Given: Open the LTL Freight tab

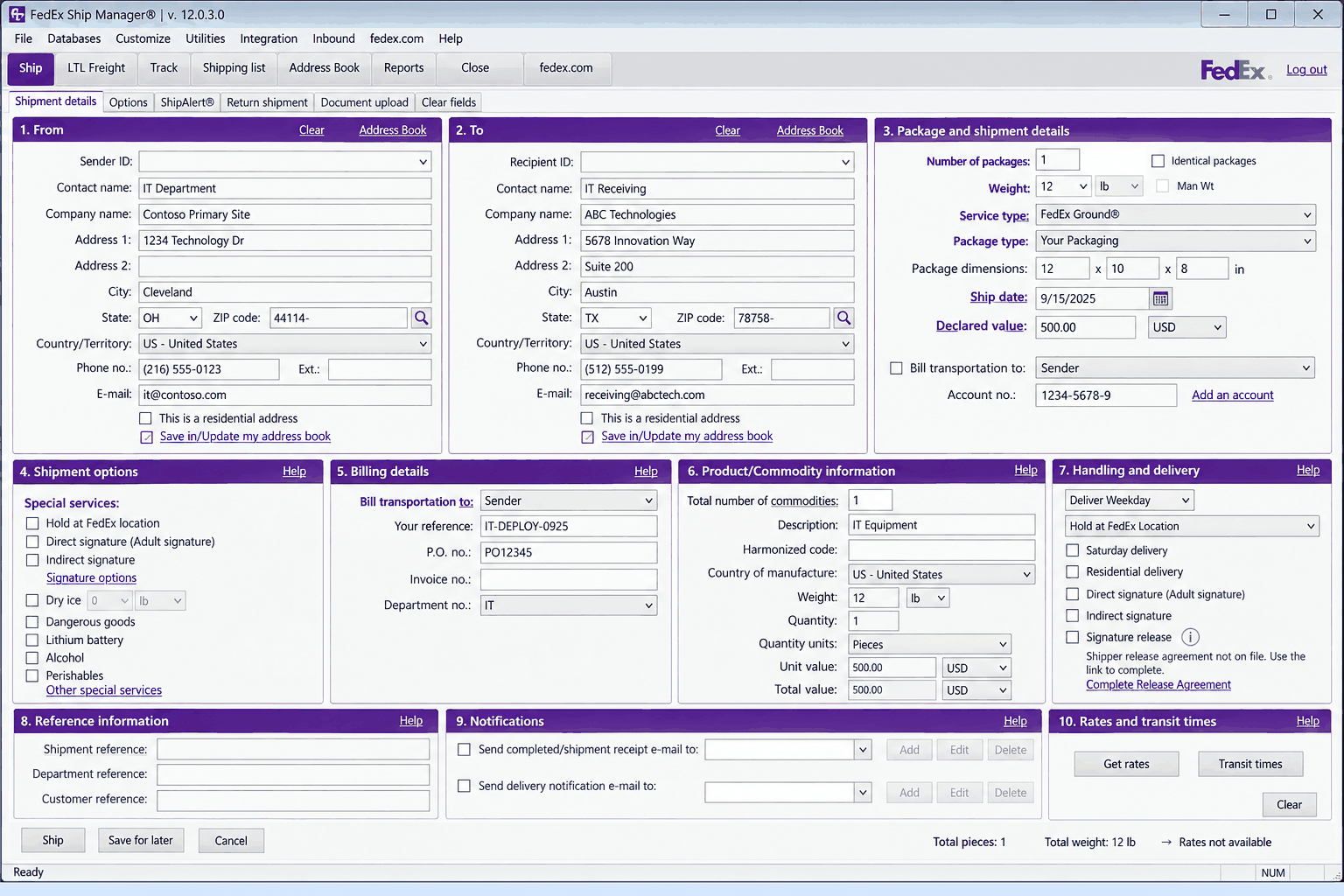Looking at the screenshot, I should pos(96,68).
